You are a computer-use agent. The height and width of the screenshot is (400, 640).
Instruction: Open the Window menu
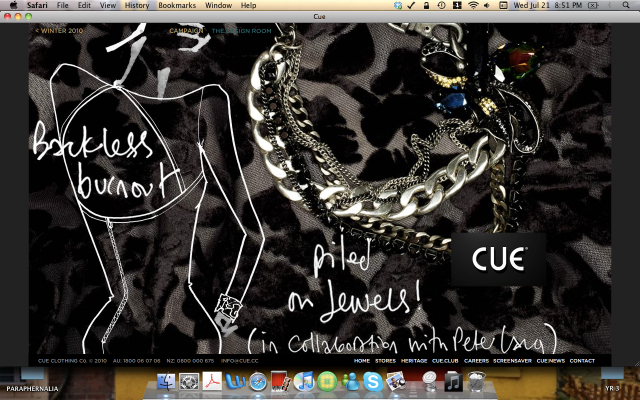pyautogui.click(x=218, y=5)
